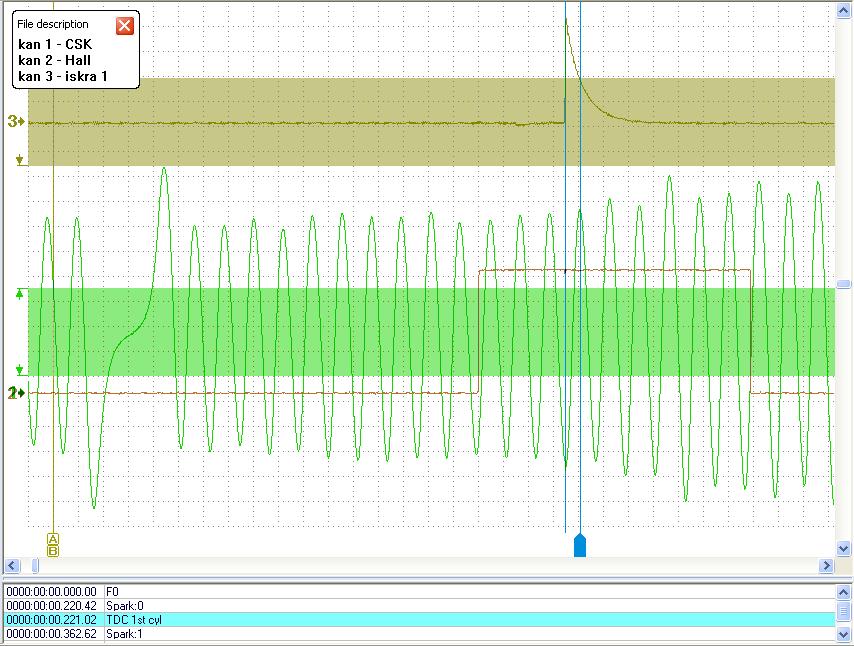The width and height of the screenshot is (854, 646).
Task: Select the F0 event row
Action: pos(420,592)
